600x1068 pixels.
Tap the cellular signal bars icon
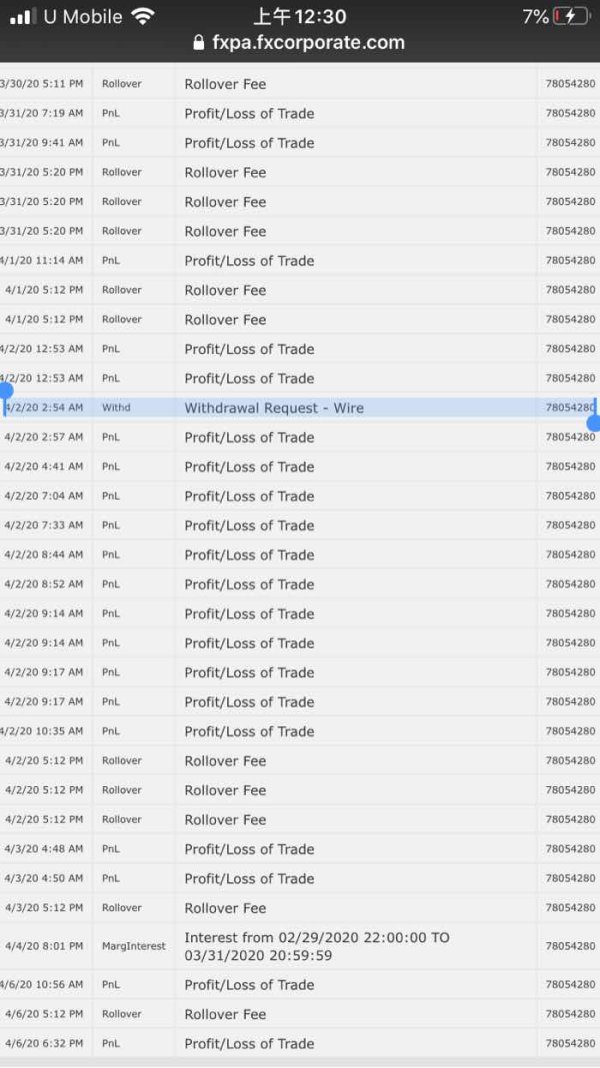tap(22, 17)
